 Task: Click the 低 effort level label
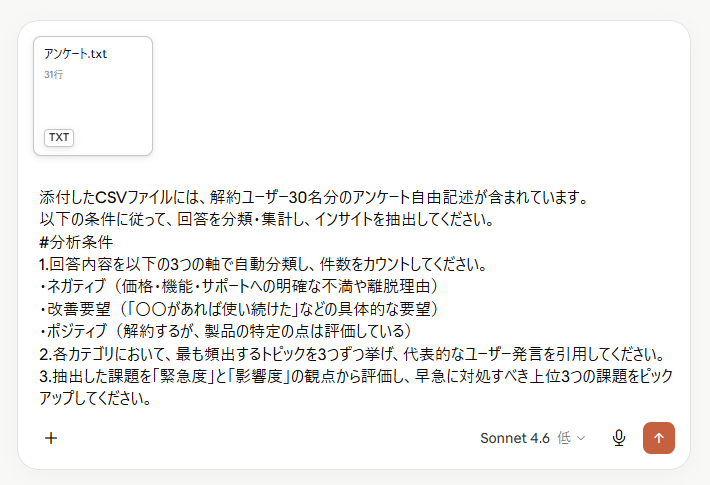coord(564,438)
